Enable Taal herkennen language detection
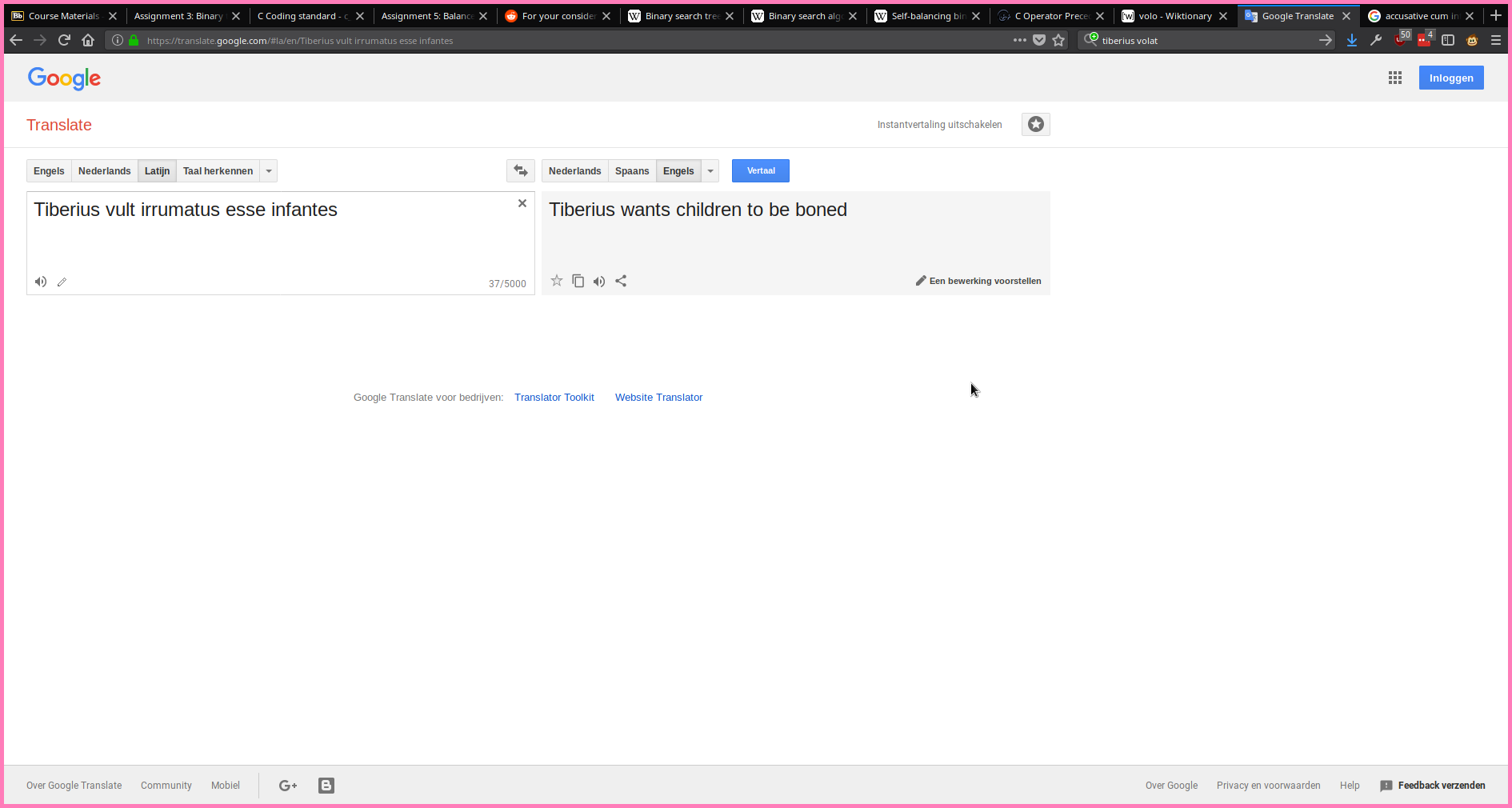The image size is (1512, 808). 218,171
